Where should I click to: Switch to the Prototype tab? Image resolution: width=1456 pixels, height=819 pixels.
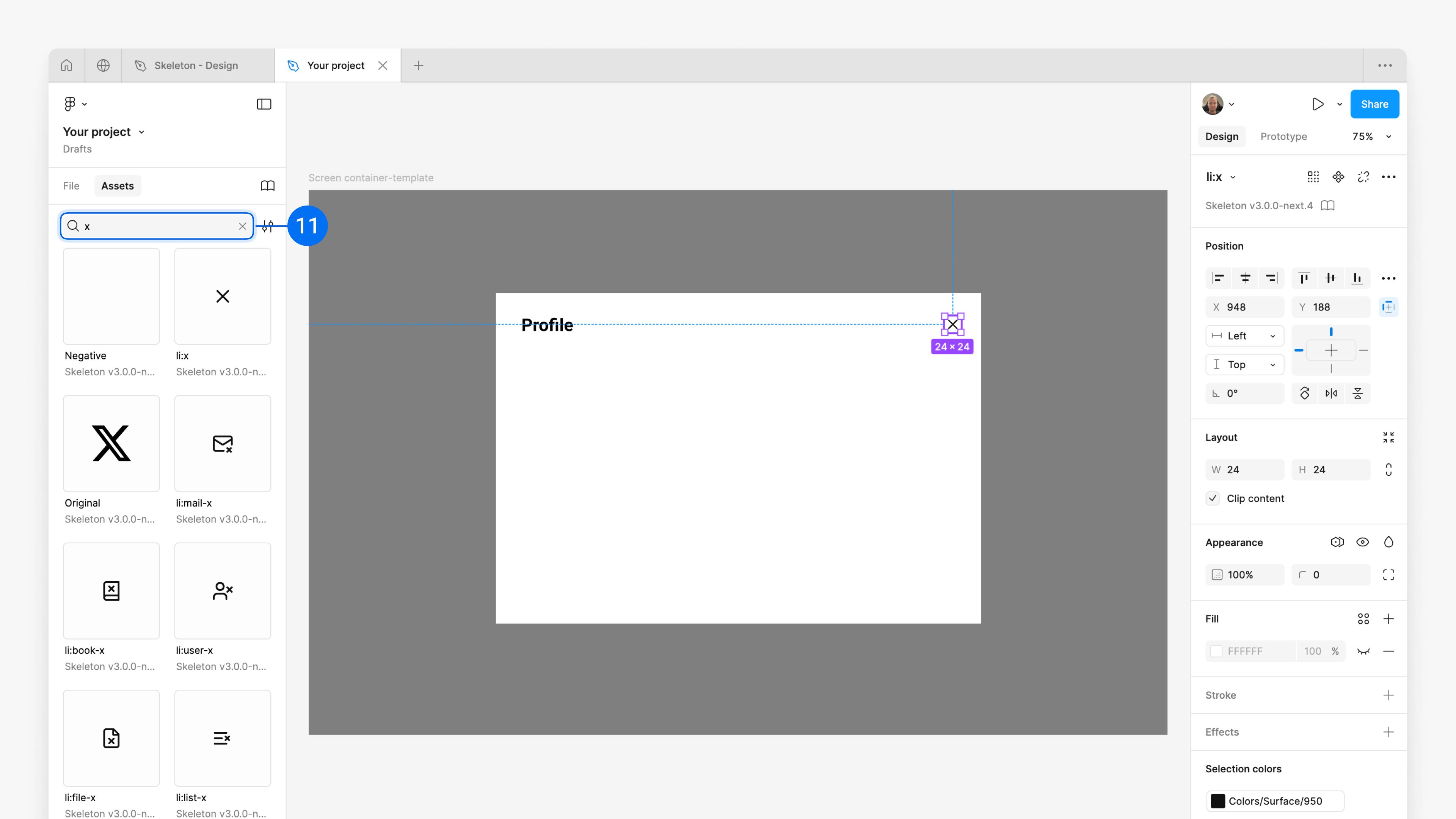coord(1283,136)
